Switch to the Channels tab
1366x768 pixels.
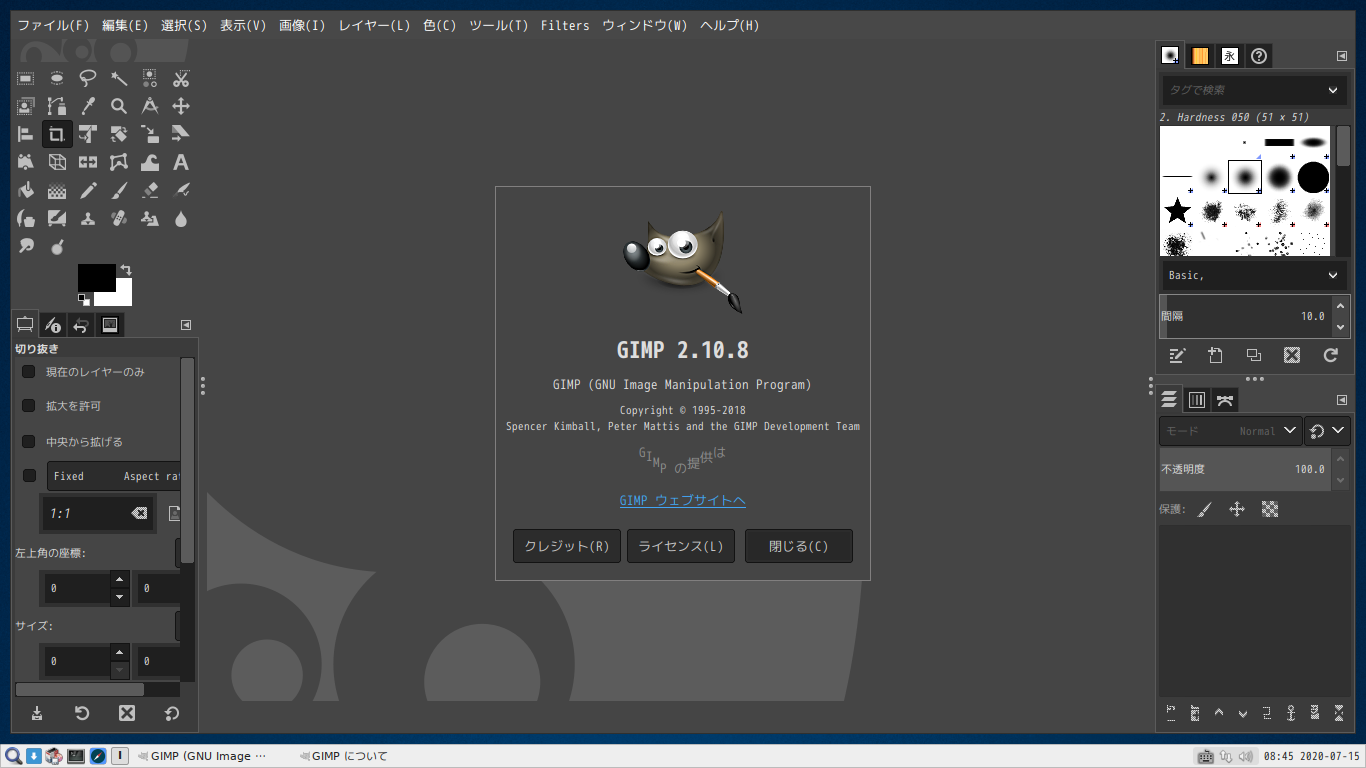pyautogui.click(x=1197, y=400)
